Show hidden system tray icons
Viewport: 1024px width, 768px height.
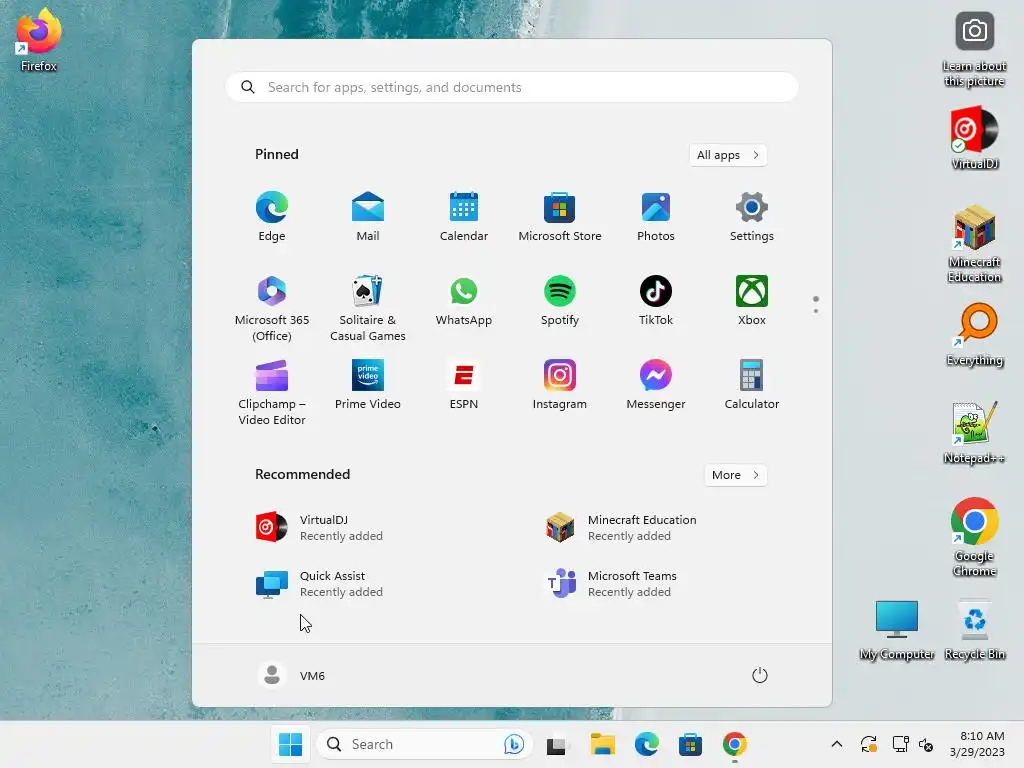tap(837, 744)
